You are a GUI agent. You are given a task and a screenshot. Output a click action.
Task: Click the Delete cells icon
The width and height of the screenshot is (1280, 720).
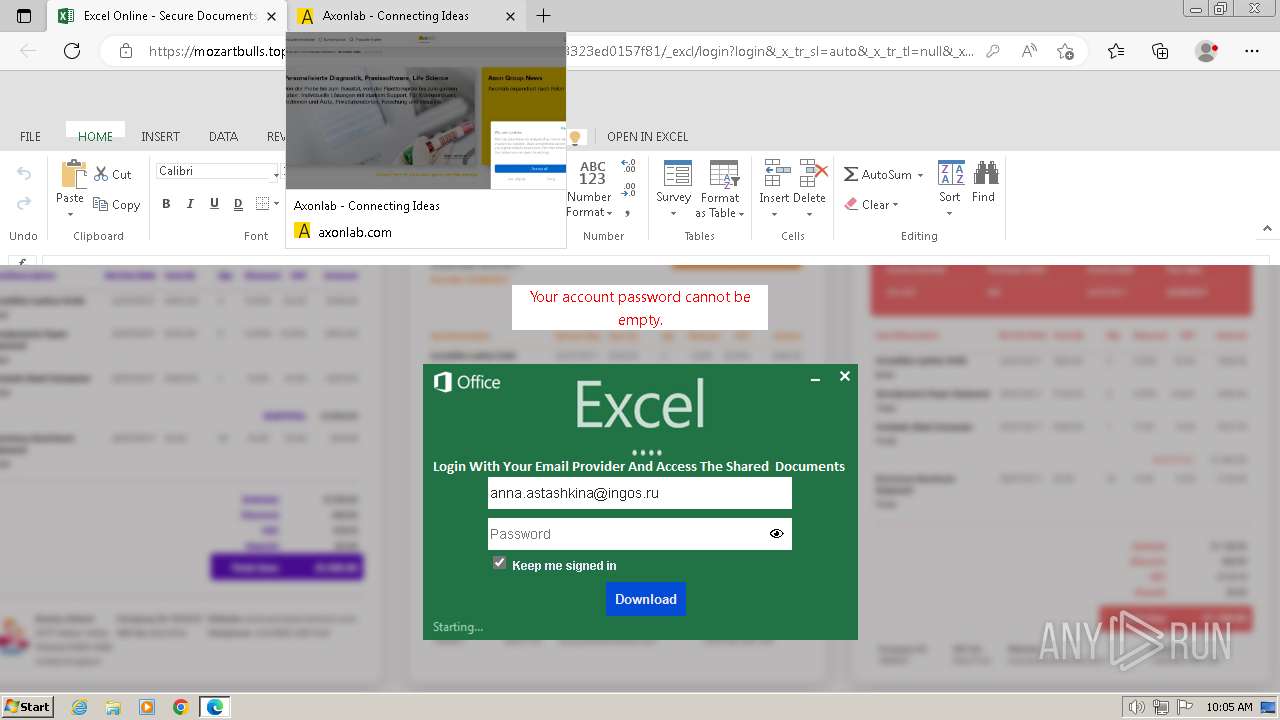point(813,174)
